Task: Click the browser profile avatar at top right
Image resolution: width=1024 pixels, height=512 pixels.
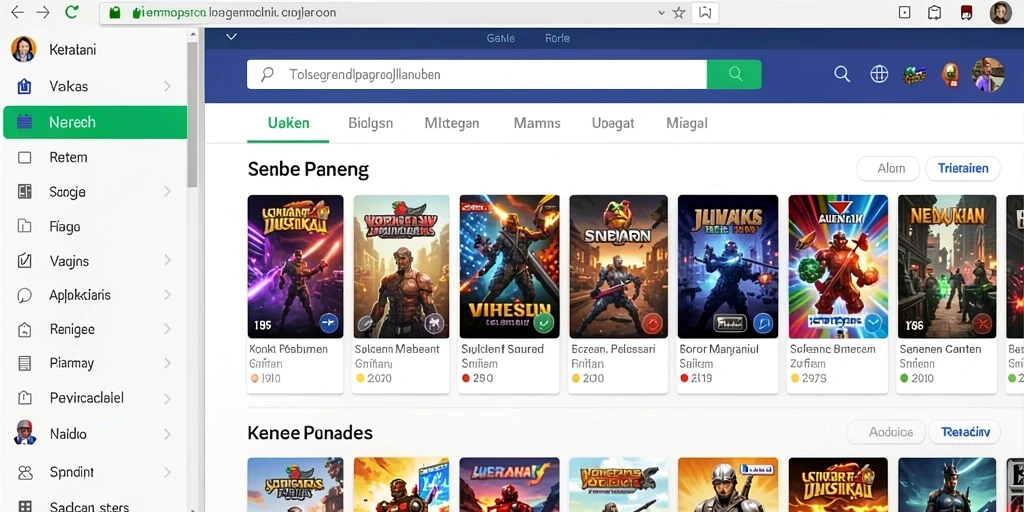Action: tap(1000, 12)
